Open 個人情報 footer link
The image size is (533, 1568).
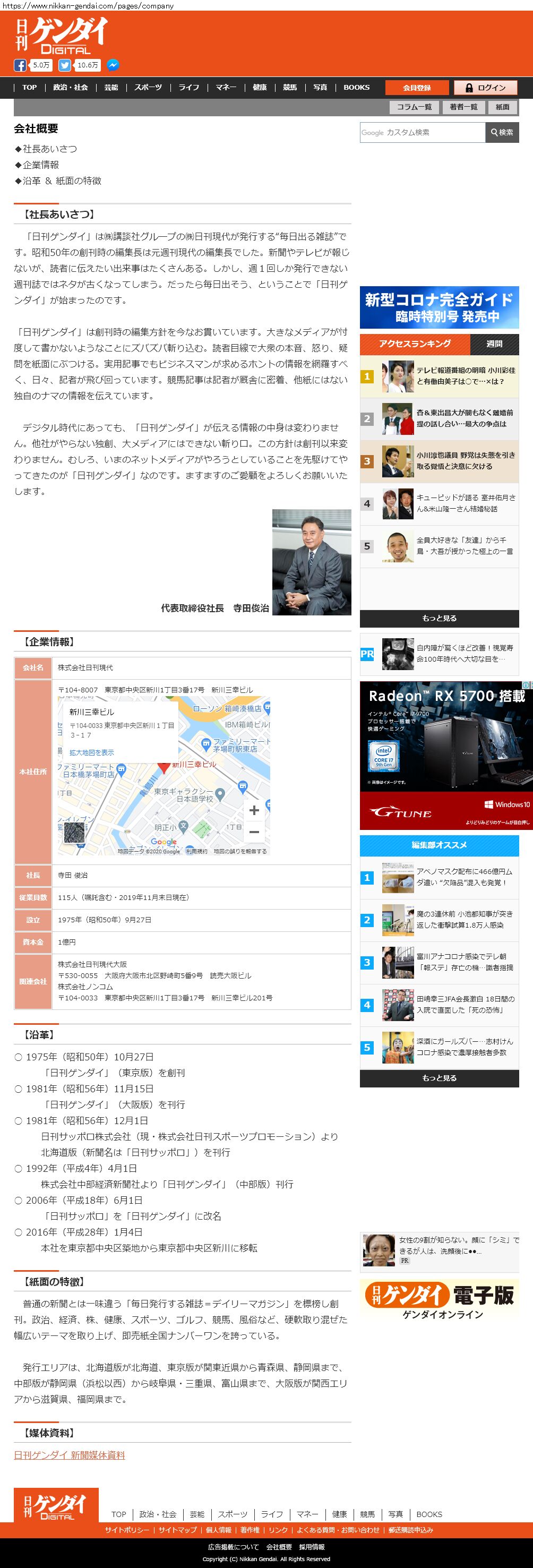[218, 1530]
